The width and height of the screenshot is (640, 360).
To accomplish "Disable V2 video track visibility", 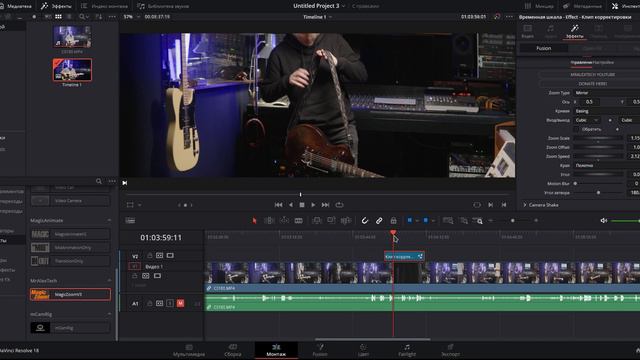I will [x=170, y=256].
